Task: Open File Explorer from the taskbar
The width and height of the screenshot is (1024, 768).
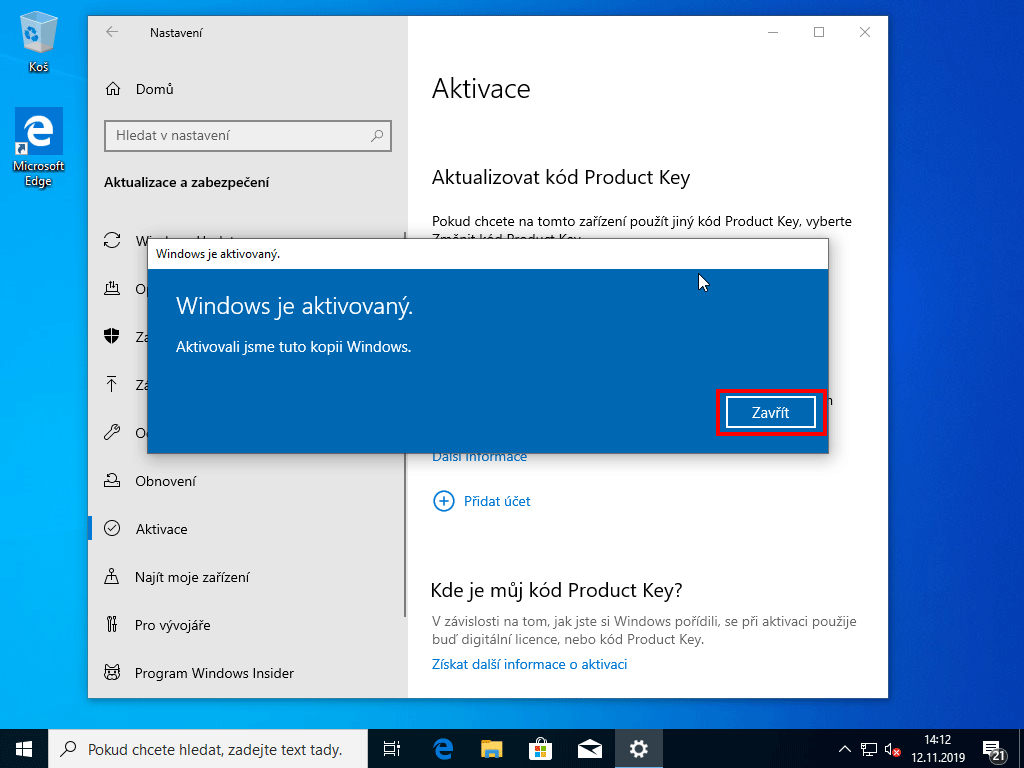Action: (491, 749)
